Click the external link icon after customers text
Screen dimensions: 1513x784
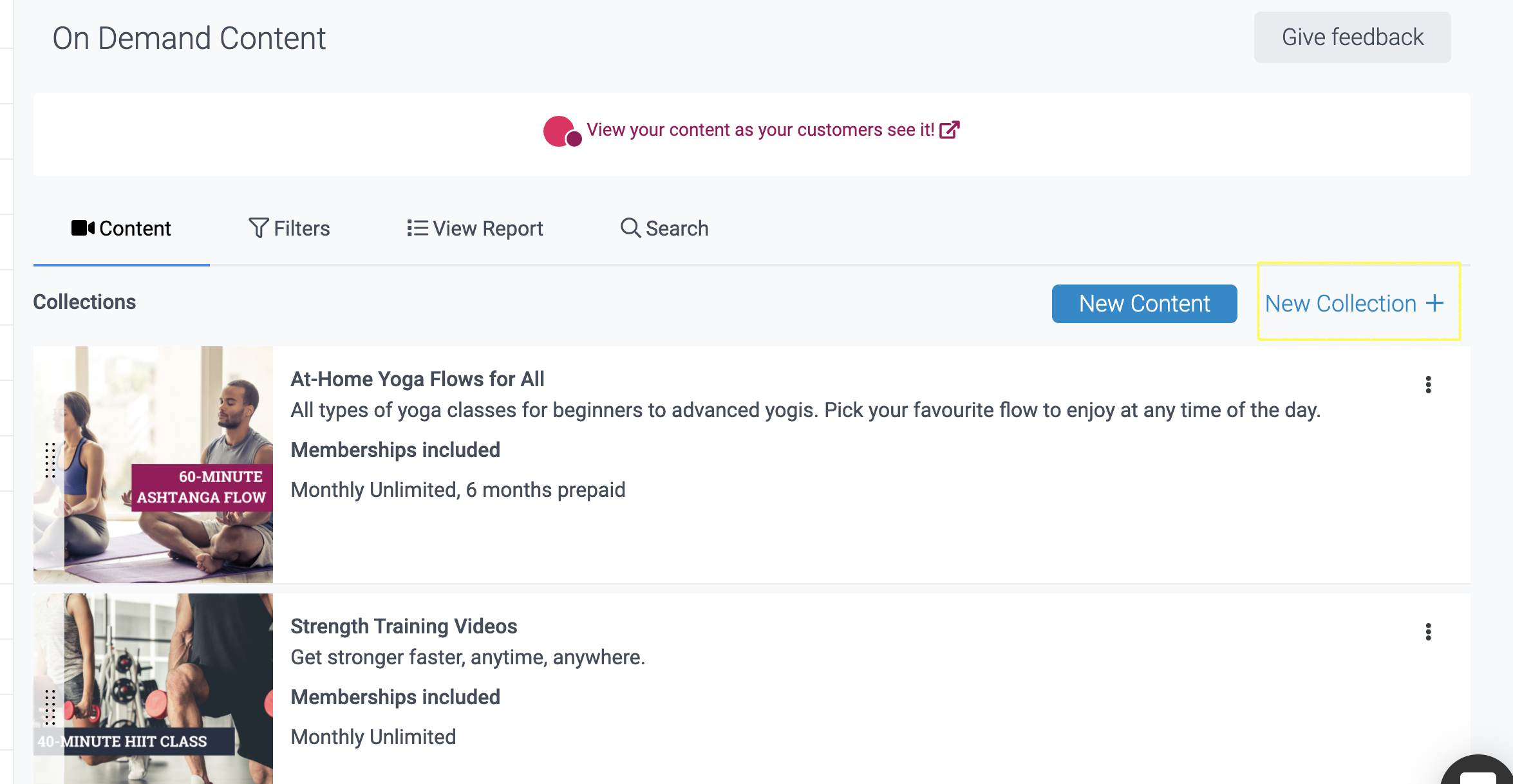coord(950,130)
